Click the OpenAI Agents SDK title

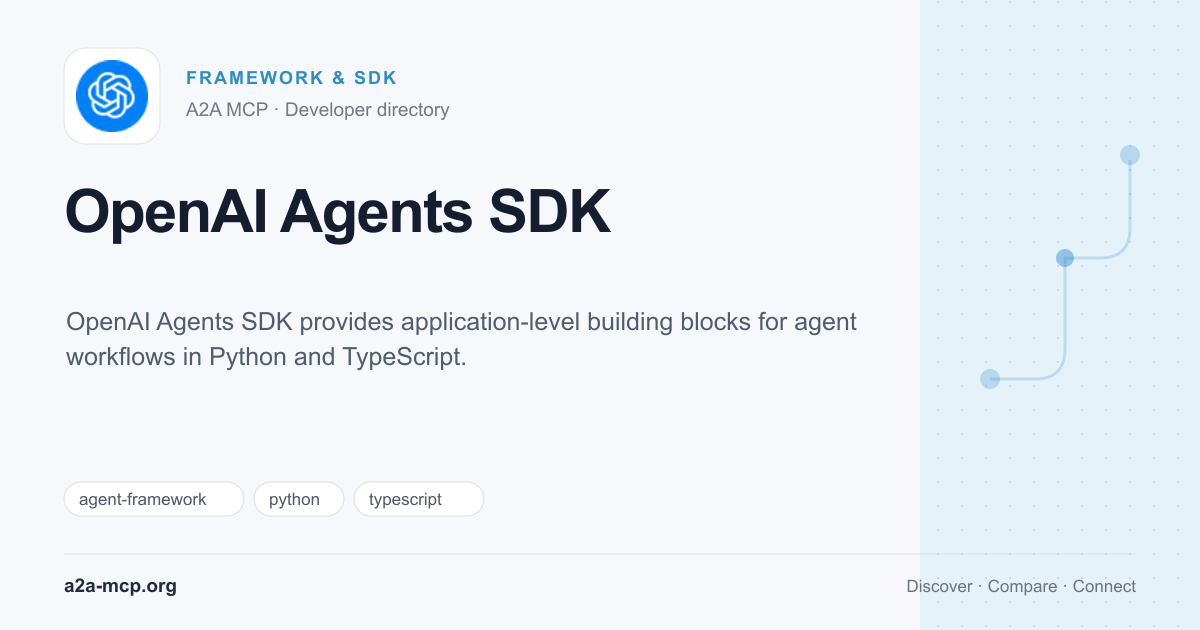click(x=338, y=212)
